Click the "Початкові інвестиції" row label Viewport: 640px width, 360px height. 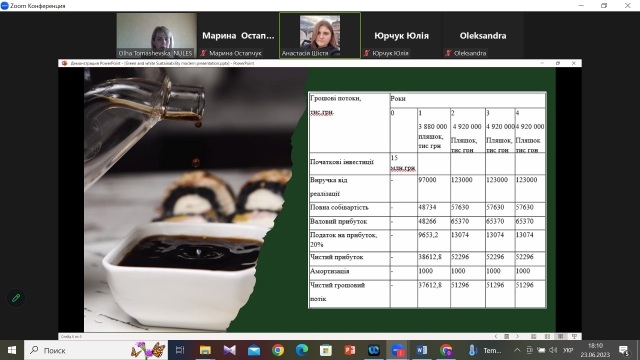[342, 162]
